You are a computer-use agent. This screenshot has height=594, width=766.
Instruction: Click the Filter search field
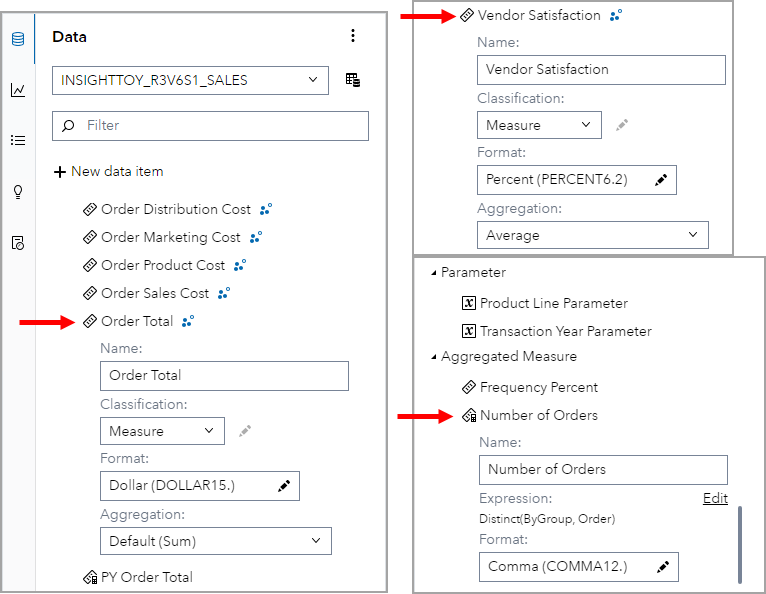point(210,126)
